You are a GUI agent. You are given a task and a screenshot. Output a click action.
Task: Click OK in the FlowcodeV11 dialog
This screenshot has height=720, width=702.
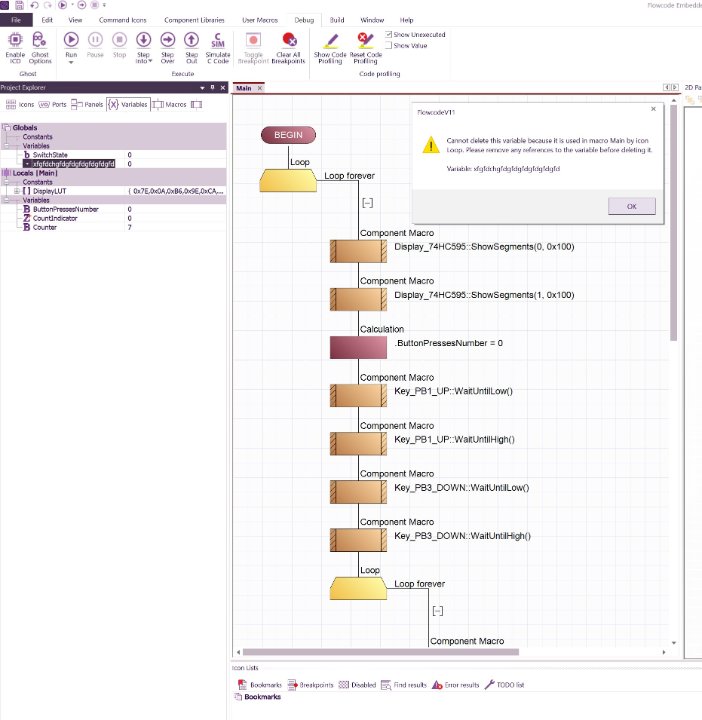[632, 207]
